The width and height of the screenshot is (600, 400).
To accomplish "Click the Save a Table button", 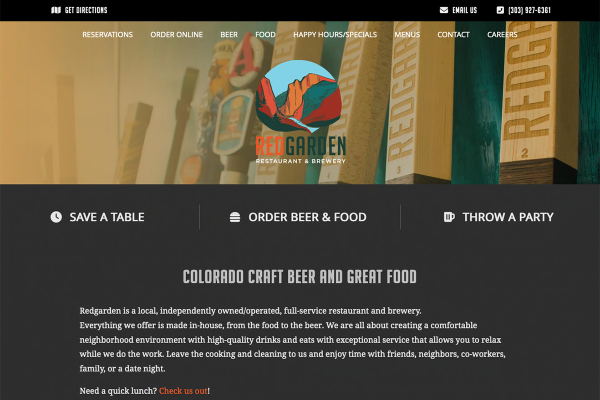I will click(x=98, y=217).
